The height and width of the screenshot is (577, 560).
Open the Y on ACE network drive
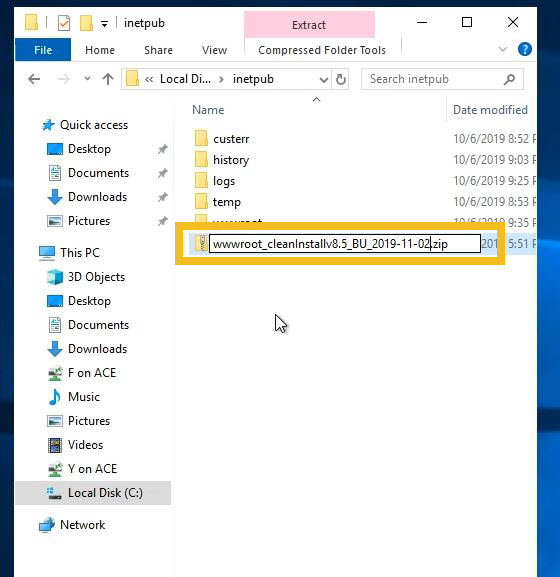[92, 469]
